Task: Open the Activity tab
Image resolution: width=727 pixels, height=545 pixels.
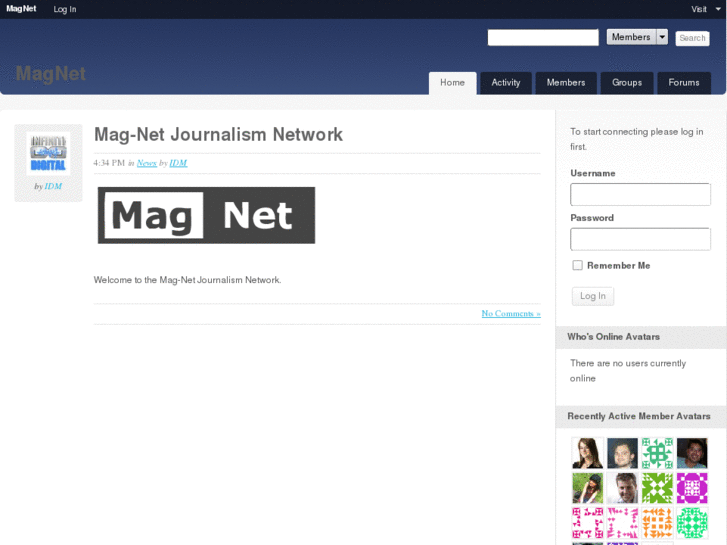Action: tap(505, 83)
